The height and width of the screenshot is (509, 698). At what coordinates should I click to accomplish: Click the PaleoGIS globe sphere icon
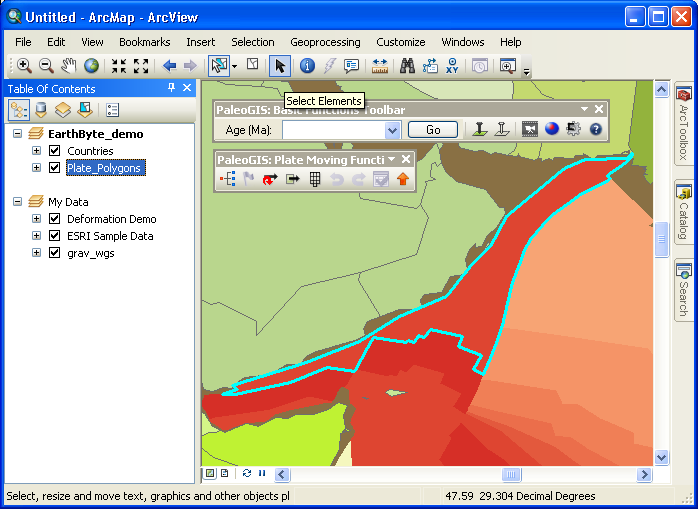click(552, 129)
